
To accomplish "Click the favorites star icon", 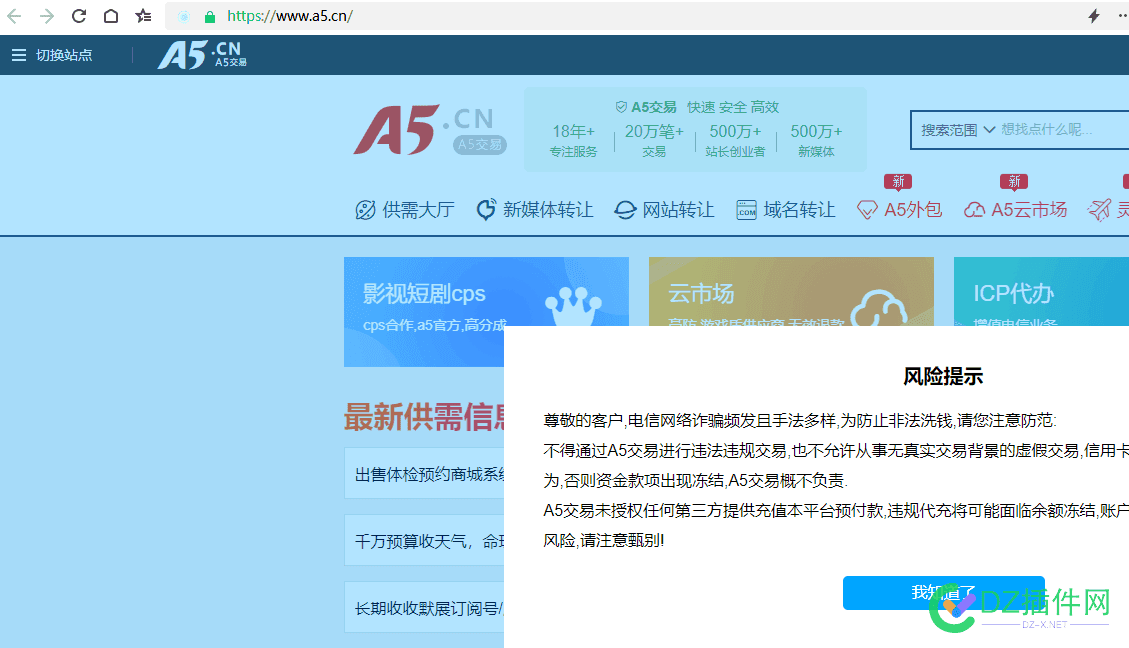I will click(x=143, y=16).
